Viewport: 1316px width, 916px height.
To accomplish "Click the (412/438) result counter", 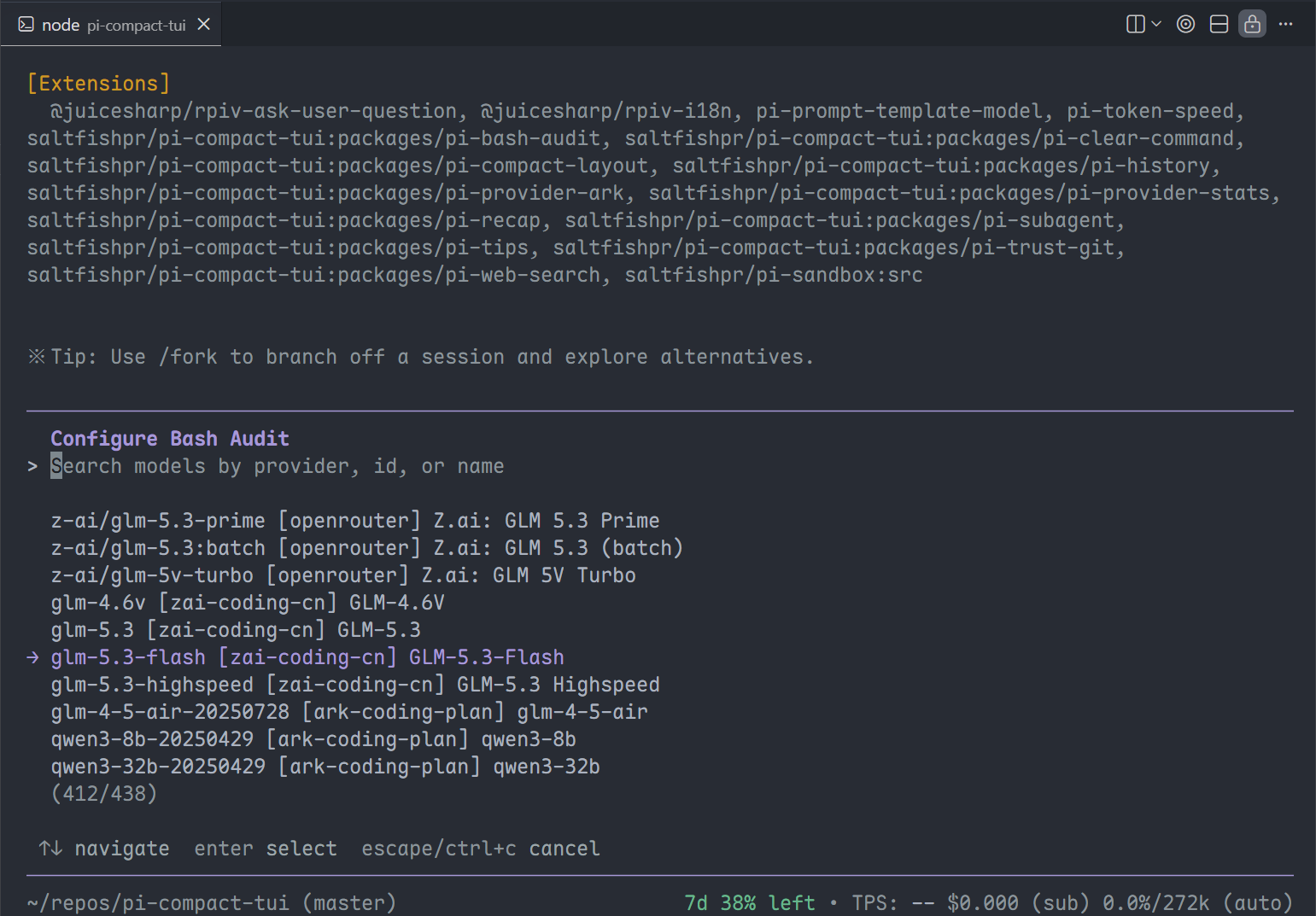I will pos(104,794).
